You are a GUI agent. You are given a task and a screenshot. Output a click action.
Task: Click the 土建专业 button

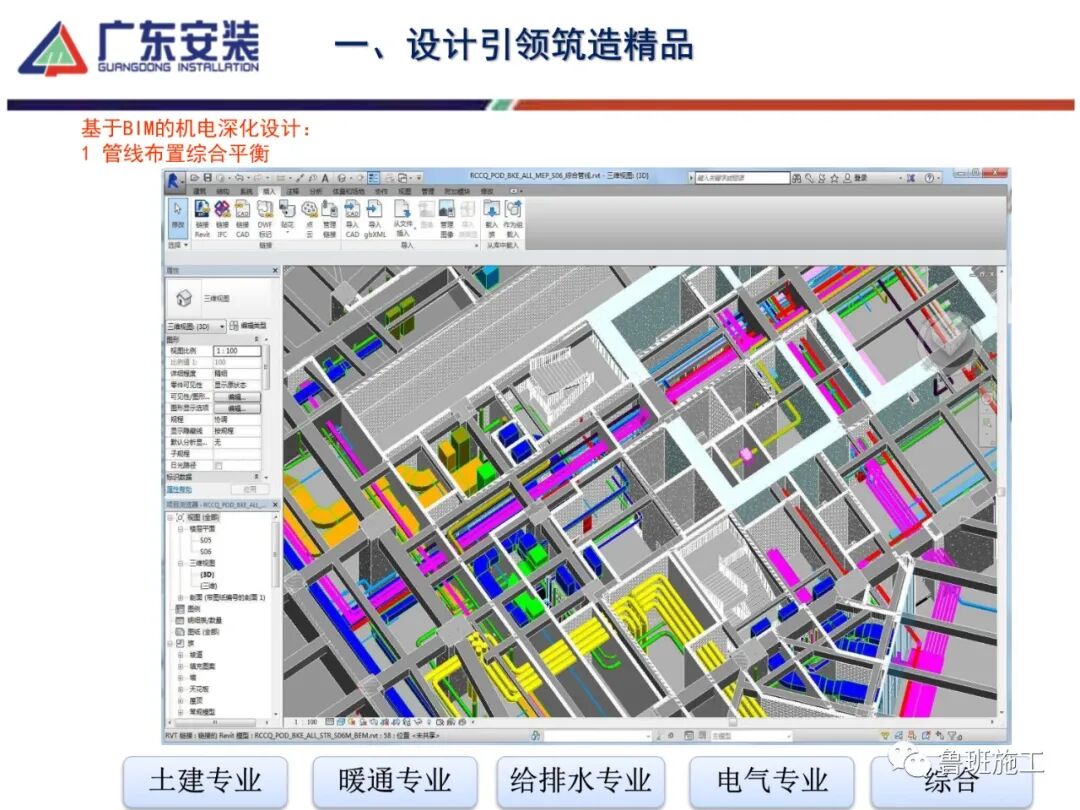205,781
